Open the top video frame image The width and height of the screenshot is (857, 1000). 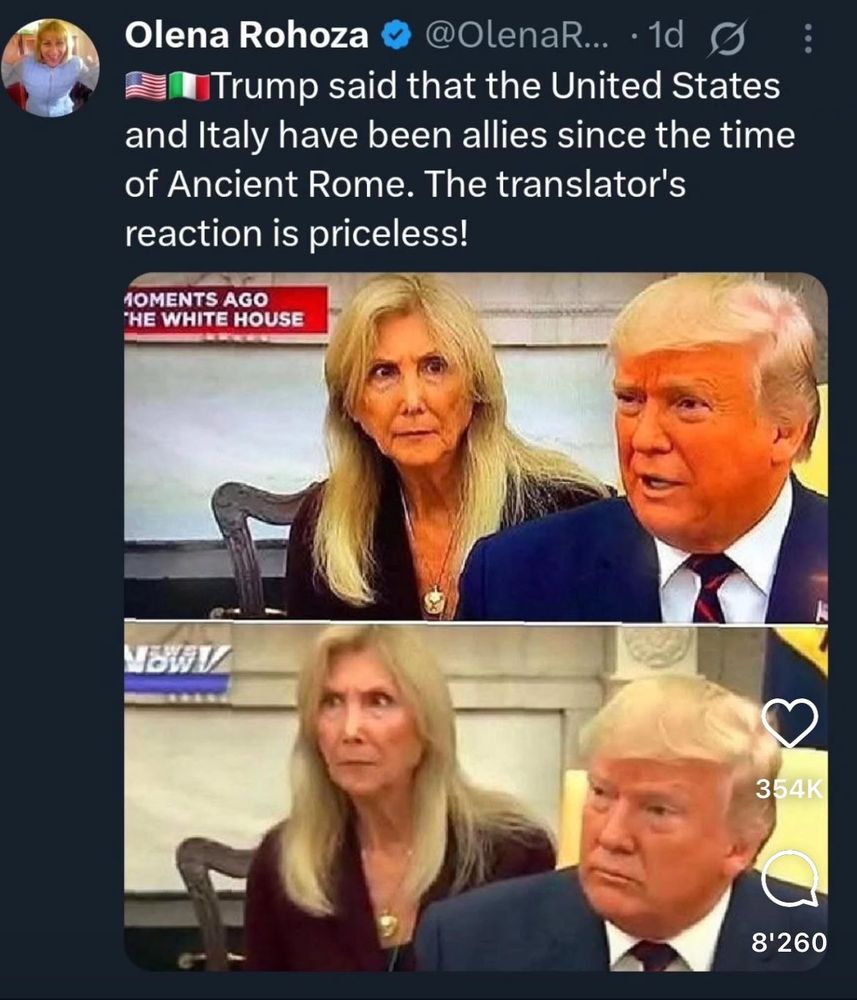click(x=476, y=446)
